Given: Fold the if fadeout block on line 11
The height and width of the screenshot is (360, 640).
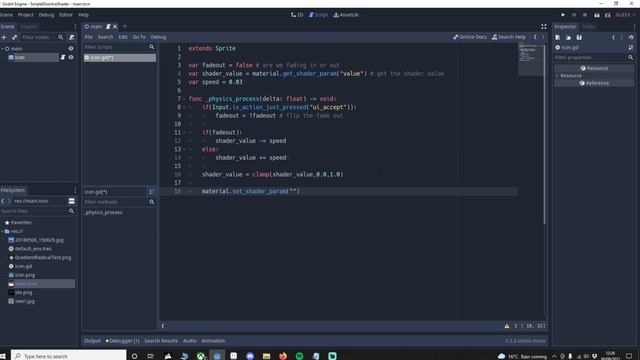Looking at the screenshot, I should click(184, 132).
